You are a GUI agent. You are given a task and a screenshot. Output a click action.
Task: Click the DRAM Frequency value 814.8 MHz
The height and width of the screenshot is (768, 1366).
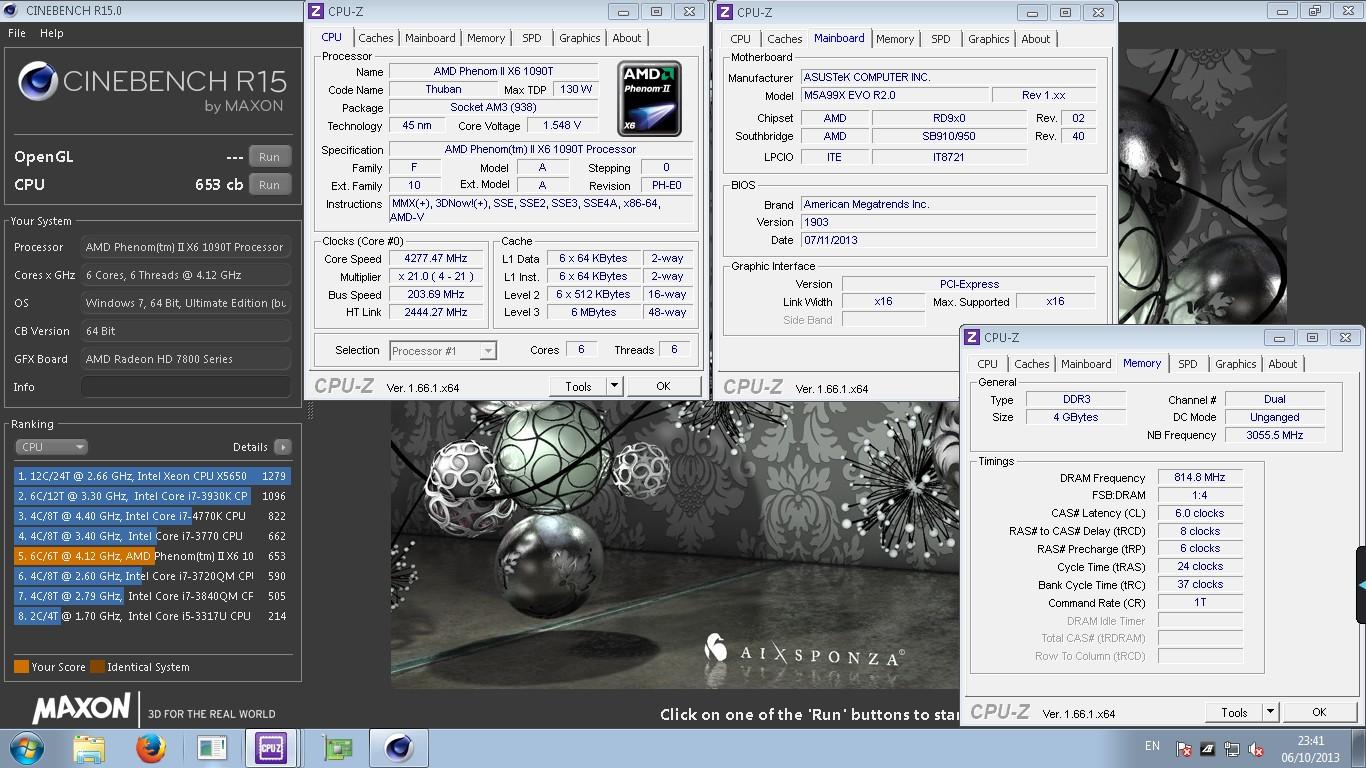(1200, 478)
